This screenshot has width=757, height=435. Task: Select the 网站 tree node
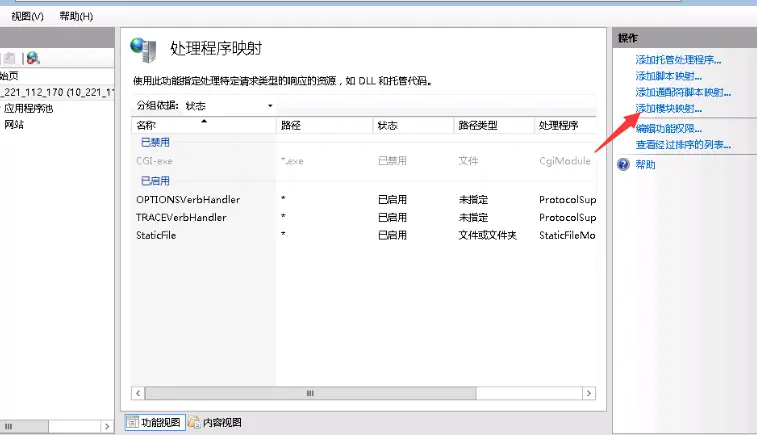[x=14, y=125]
